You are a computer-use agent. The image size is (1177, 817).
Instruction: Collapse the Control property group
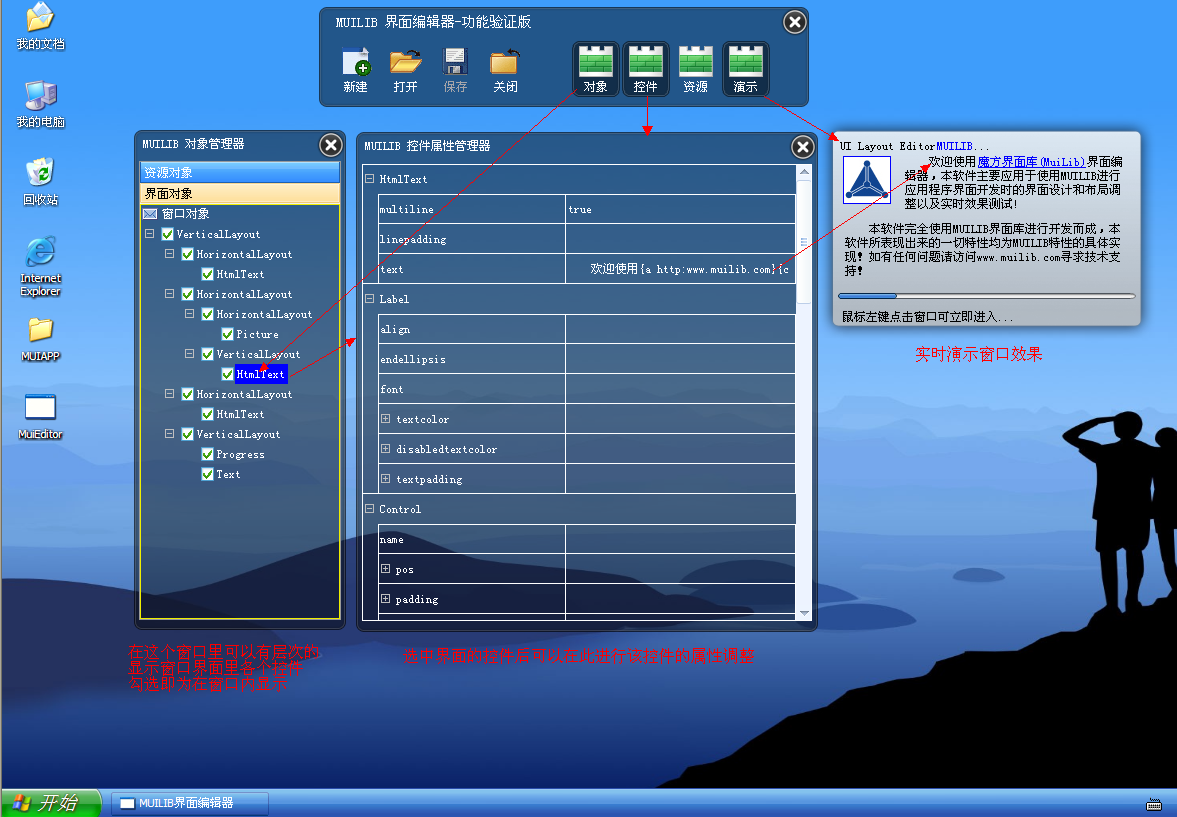click(369, 508)
